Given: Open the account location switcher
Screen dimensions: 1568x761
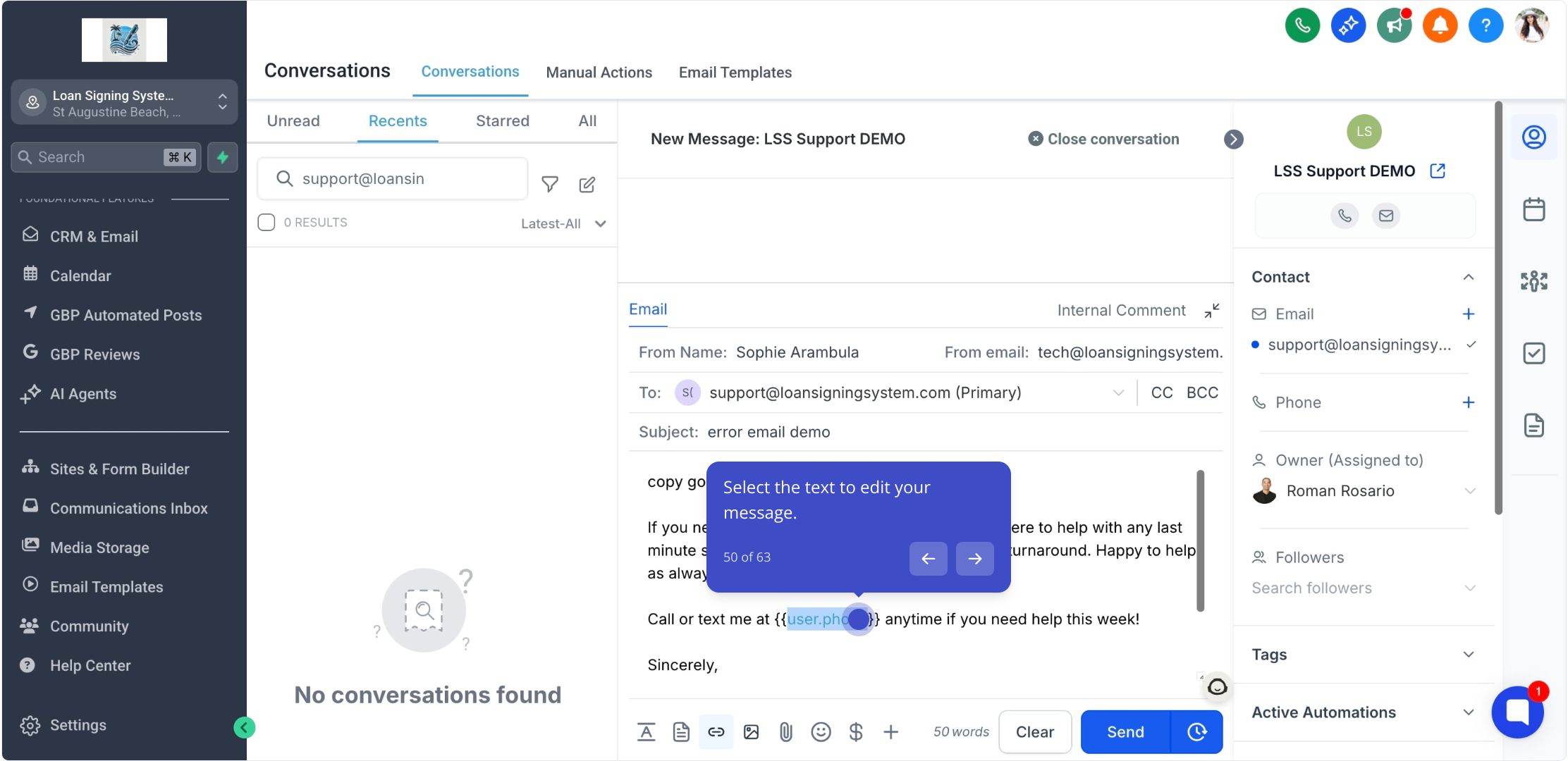Looking at the screenshot, I should (124, 103).
